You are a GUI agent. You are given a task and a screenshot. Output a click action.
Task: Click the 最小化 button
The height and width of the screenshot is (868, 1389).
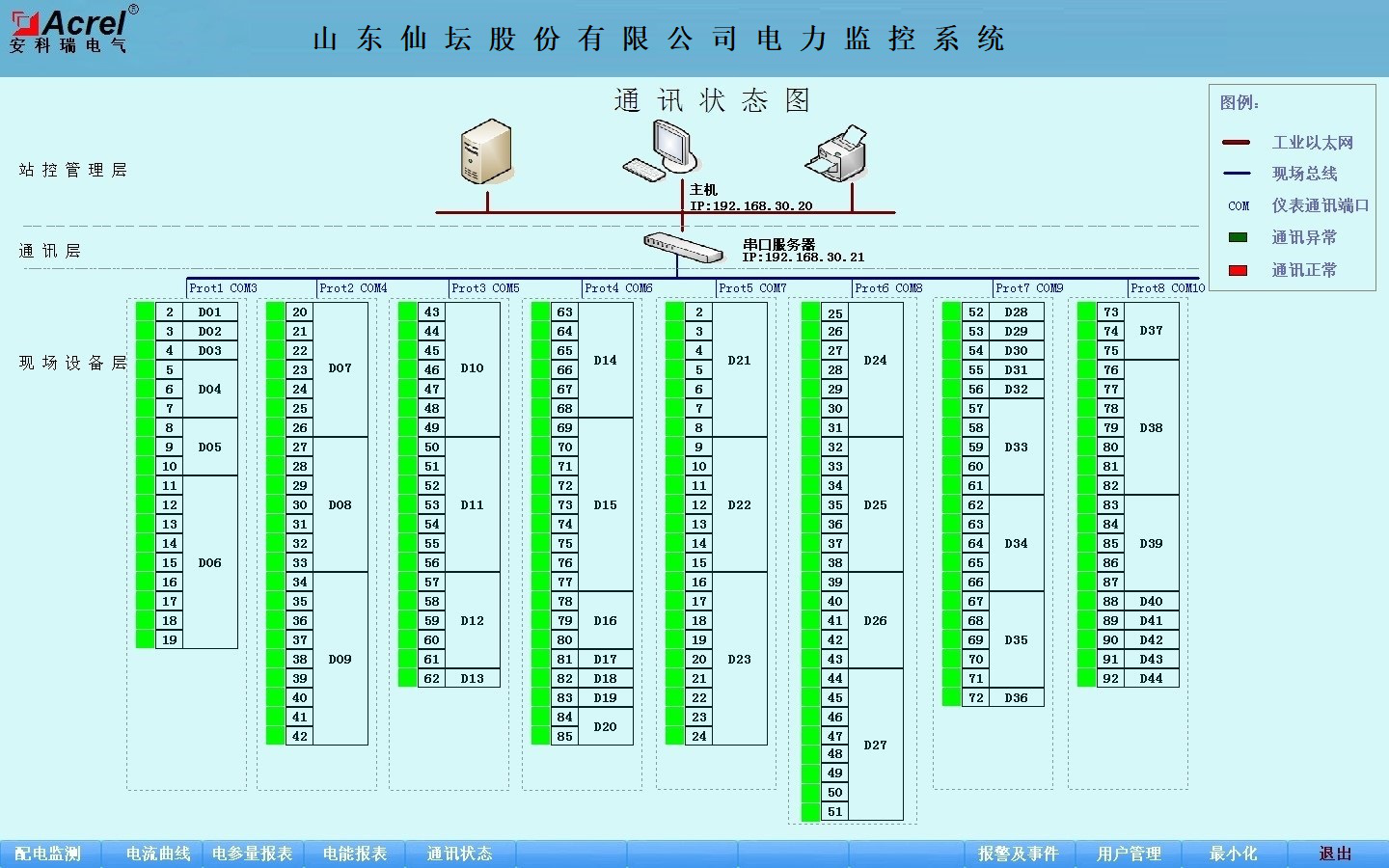click(x=1234, y=854)
